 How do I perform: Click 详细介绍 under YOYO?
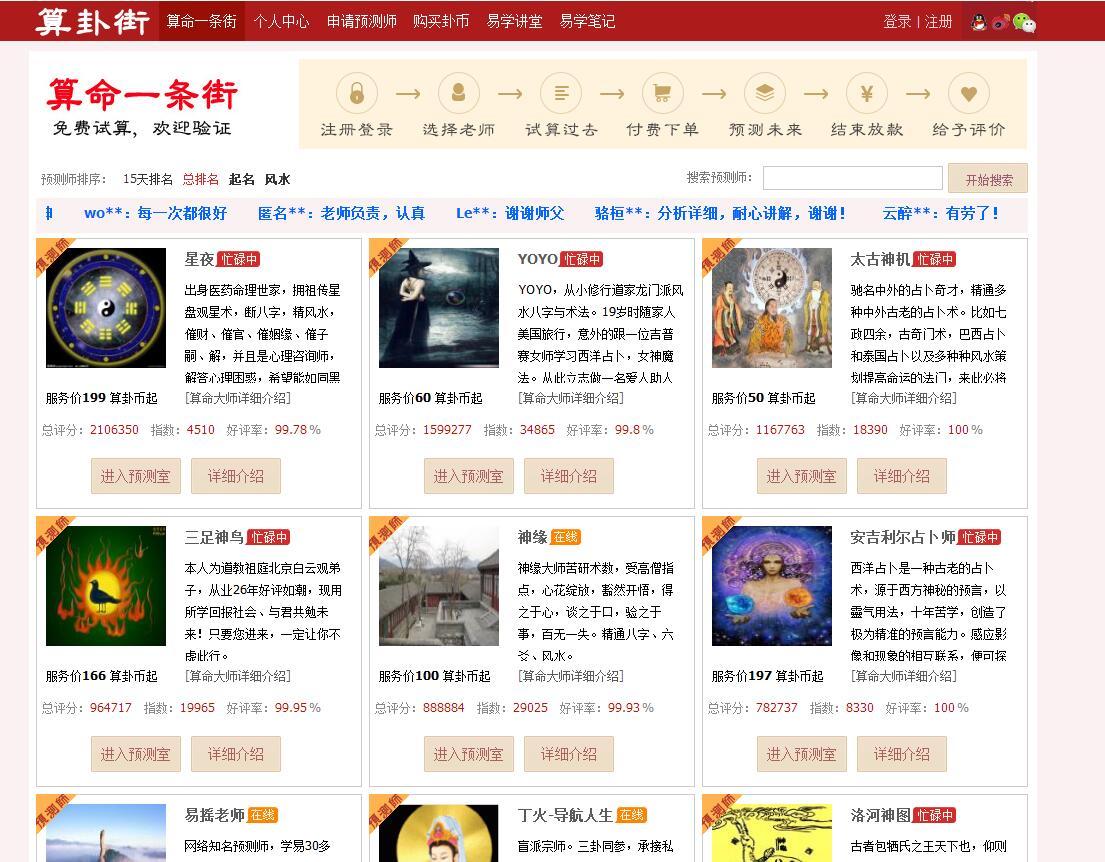(568, 476)
